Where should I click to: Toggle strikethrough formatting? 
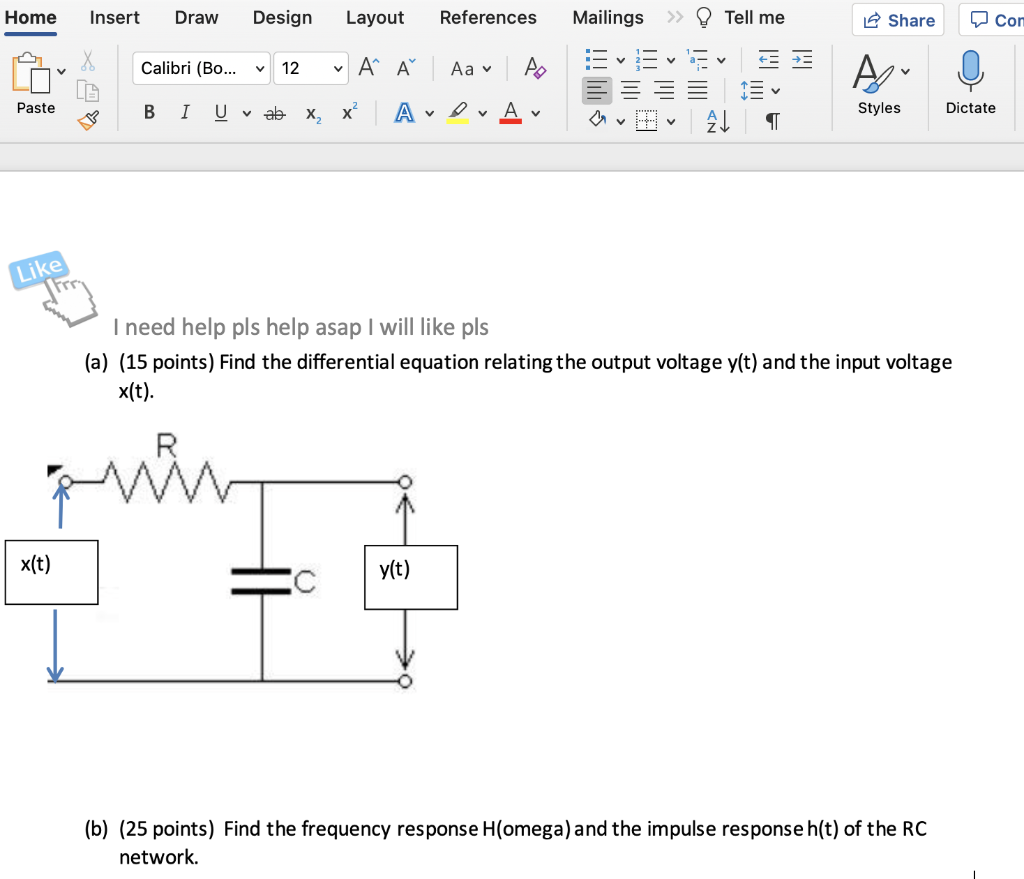point(275,112)
